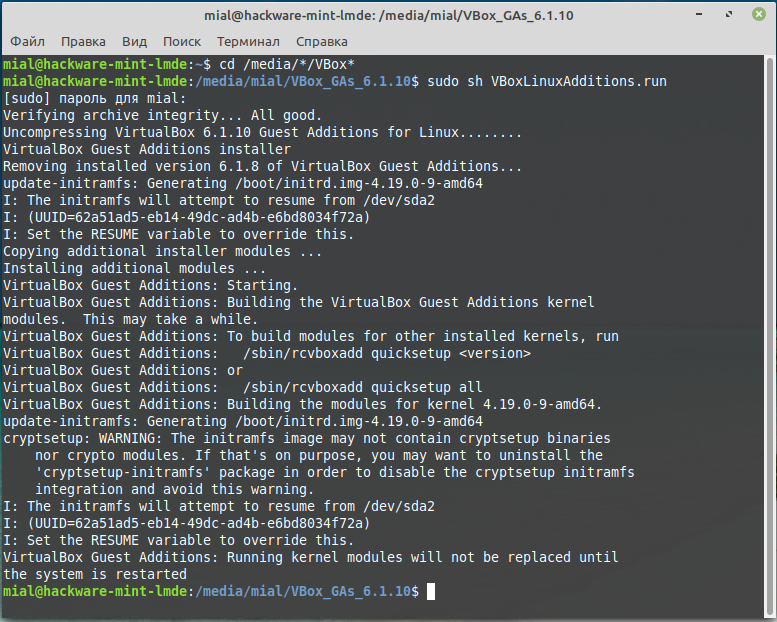
Task: Click 'Copying additional installer modules ...' line
Action: pyautogui.click(x=163, y=251)
